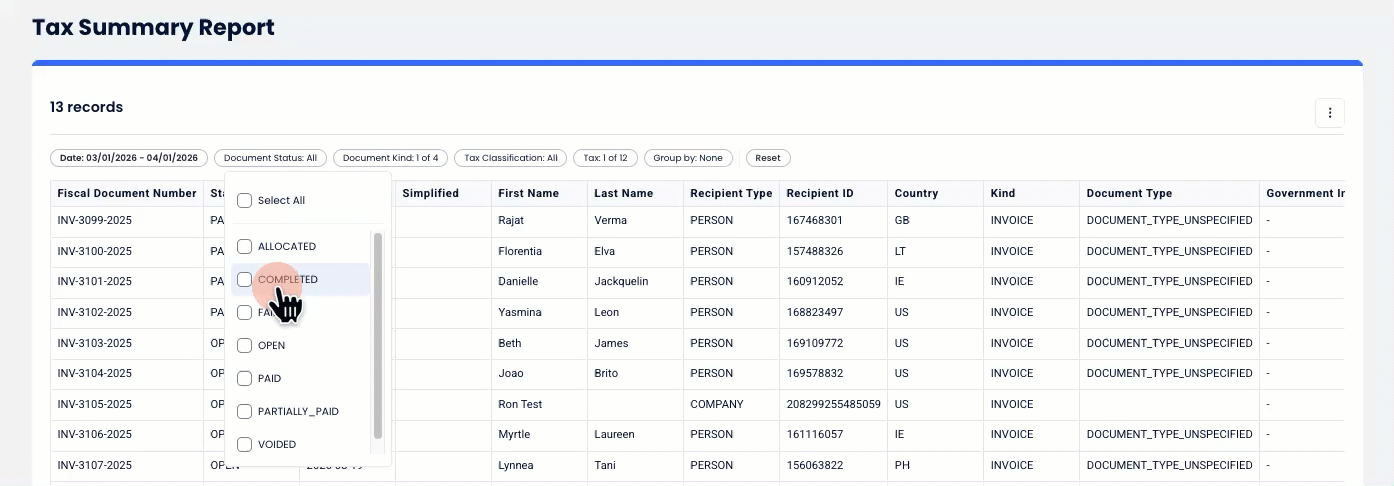Click the status dropdown list scrollbar
The height and width of the screenshot is (486, 1394).
coord(378,335)
